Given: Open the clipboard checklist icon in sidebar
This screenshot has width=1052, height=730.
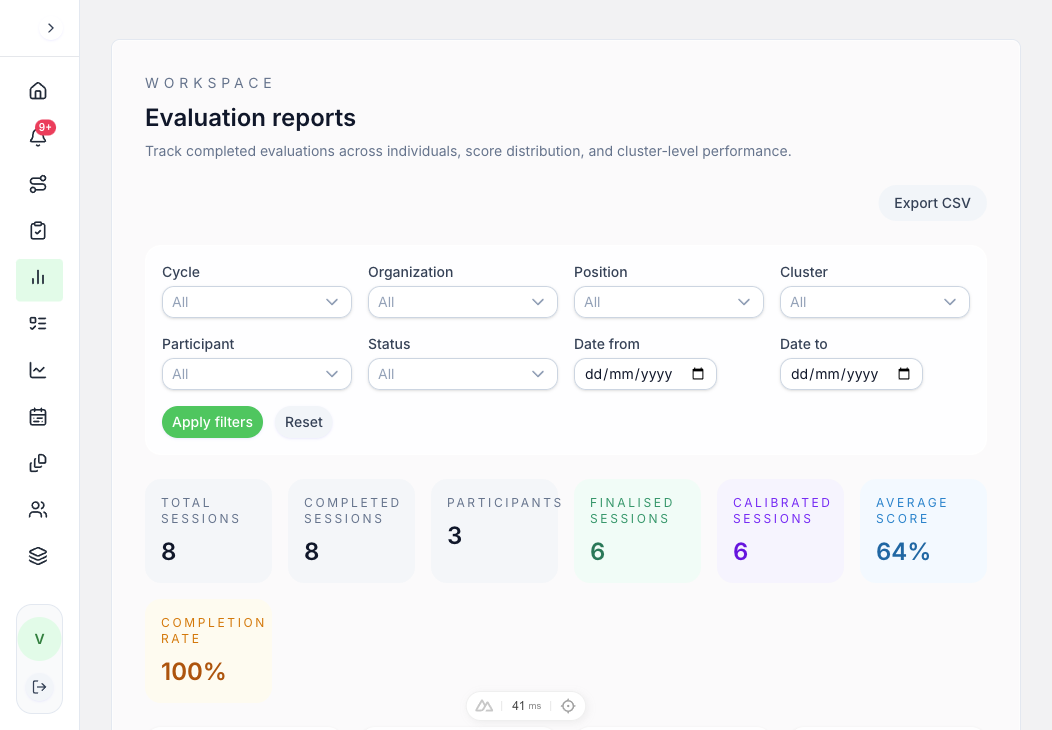Looking at the screenshot, I should (x=38, y=231).
